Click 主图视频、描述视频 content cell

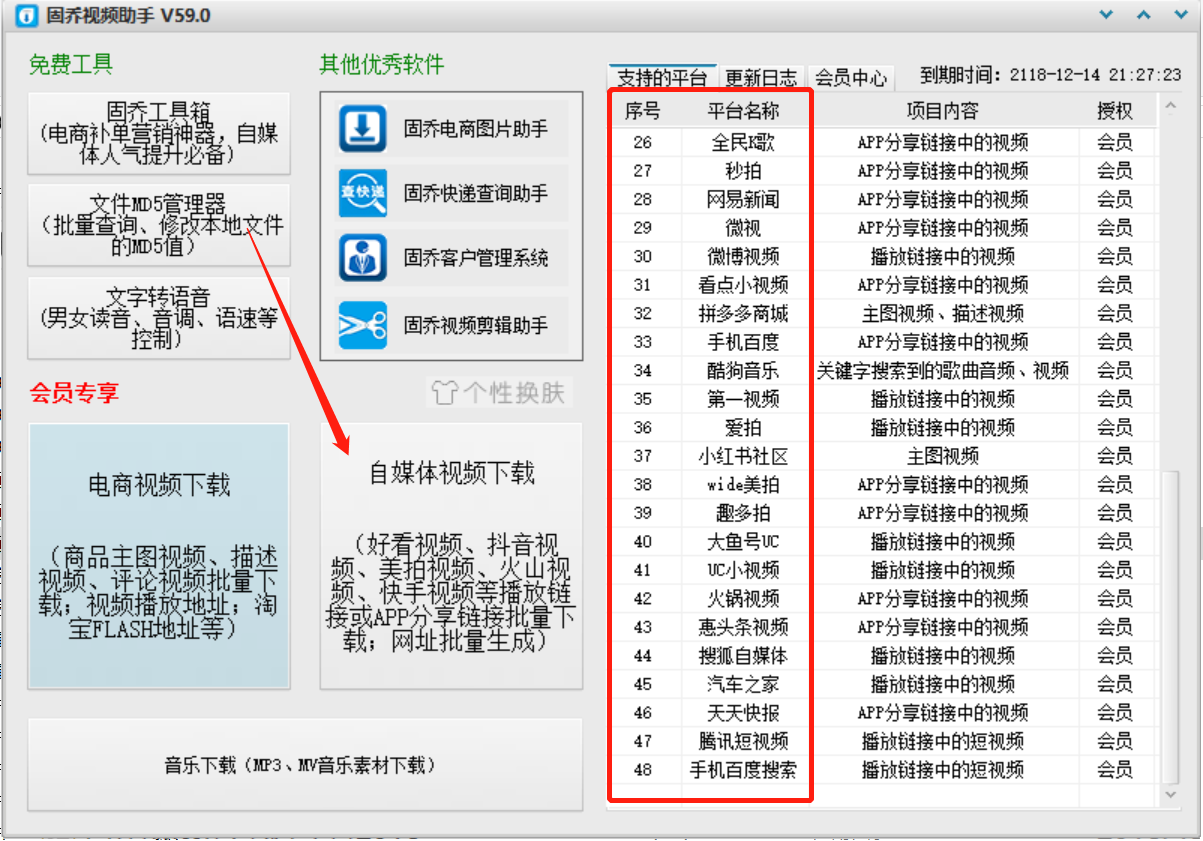coord(943,314)
